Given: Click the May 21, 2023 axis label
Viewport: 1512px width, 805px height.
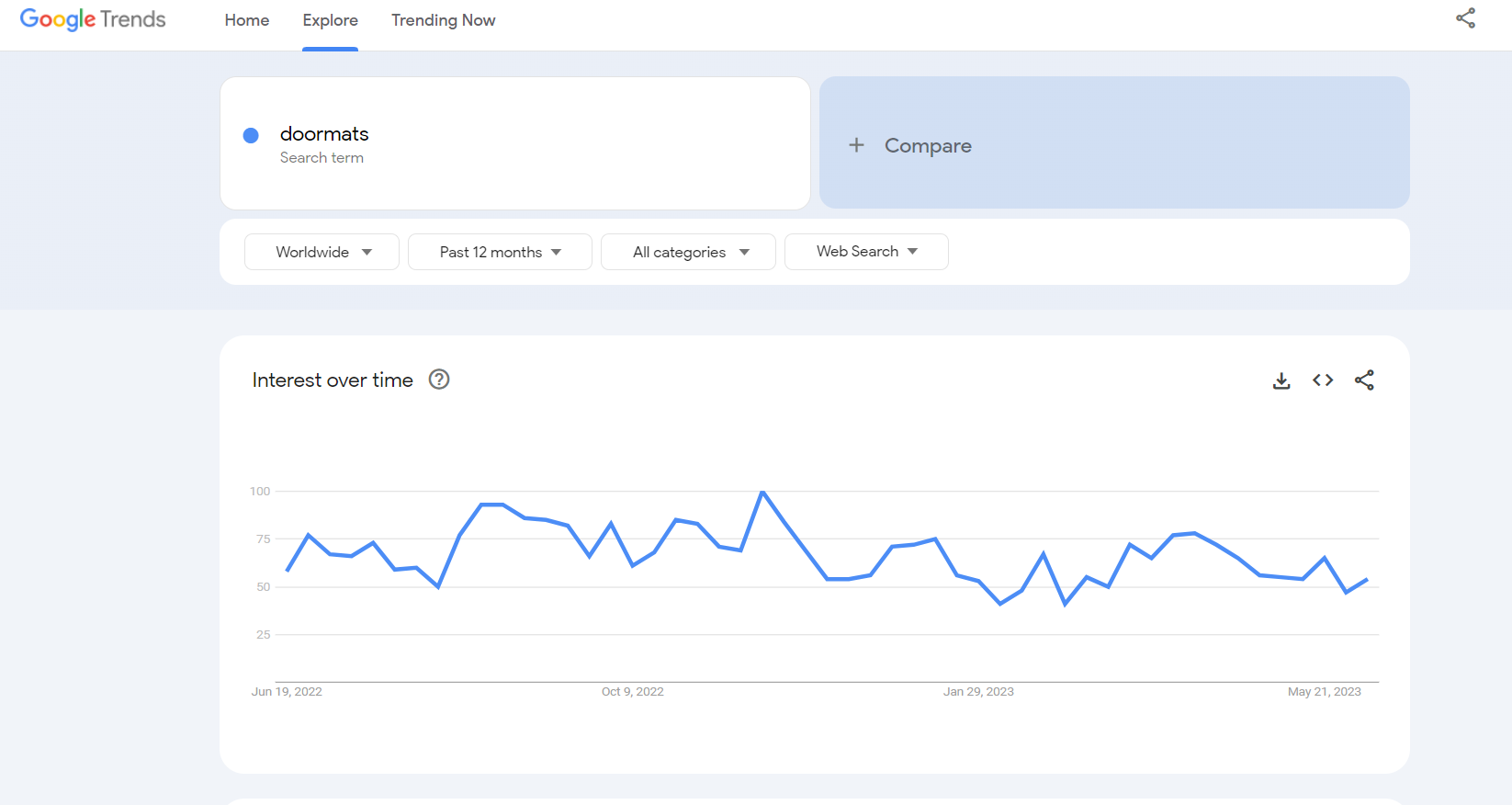Looking at the screenshot, I should [1325, 692].
